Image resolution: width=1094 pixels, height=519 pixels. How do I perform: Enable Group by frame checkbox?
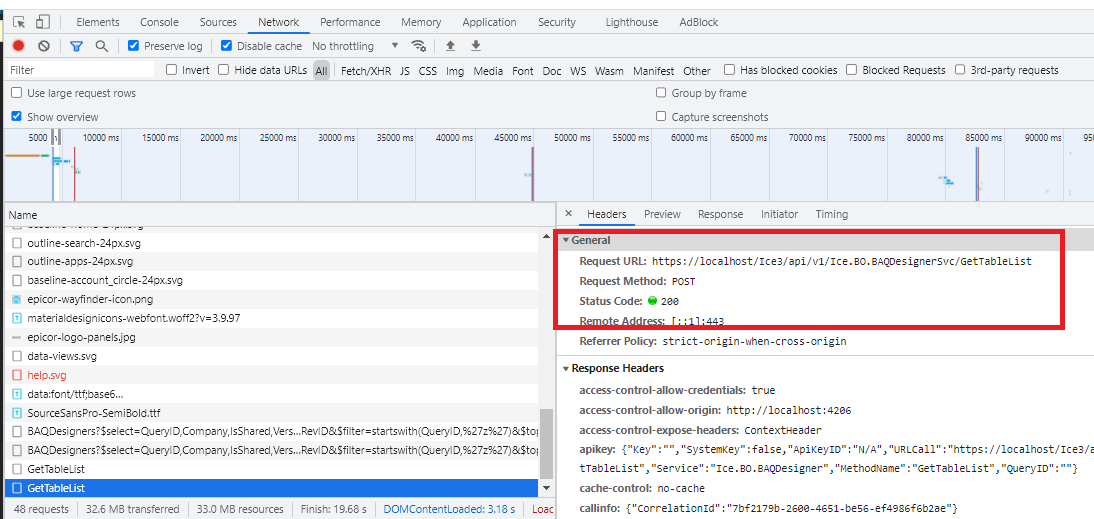(661, 93)
